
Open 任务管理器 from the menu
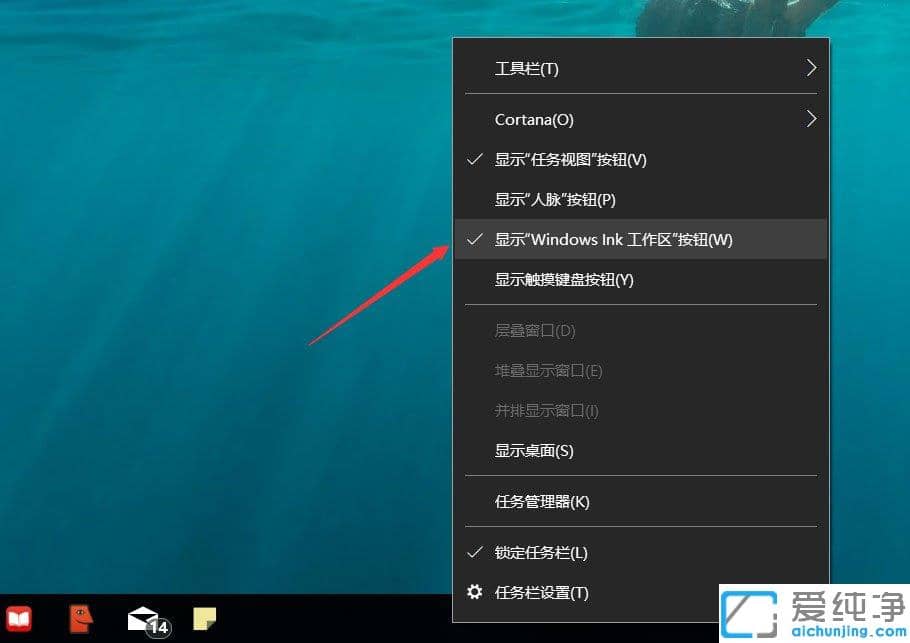tap(540, 501)
